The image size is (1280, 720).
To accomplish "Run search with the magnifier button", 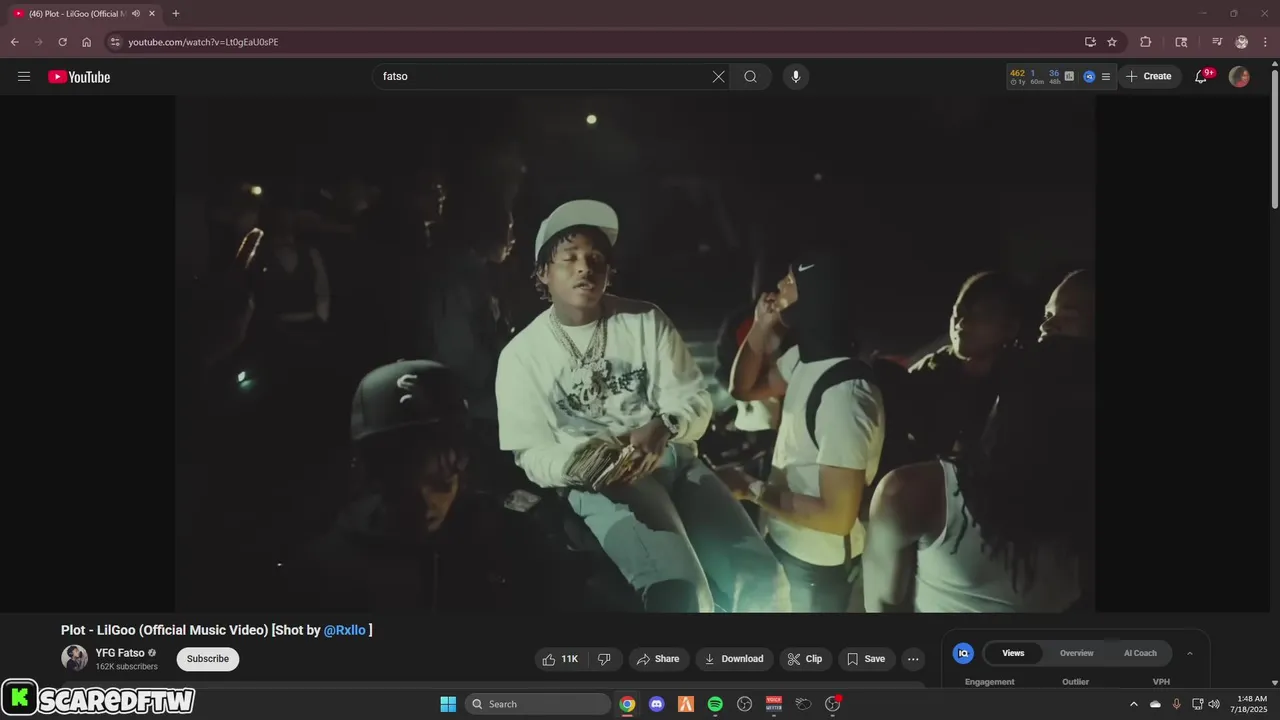I will [751, 76].
